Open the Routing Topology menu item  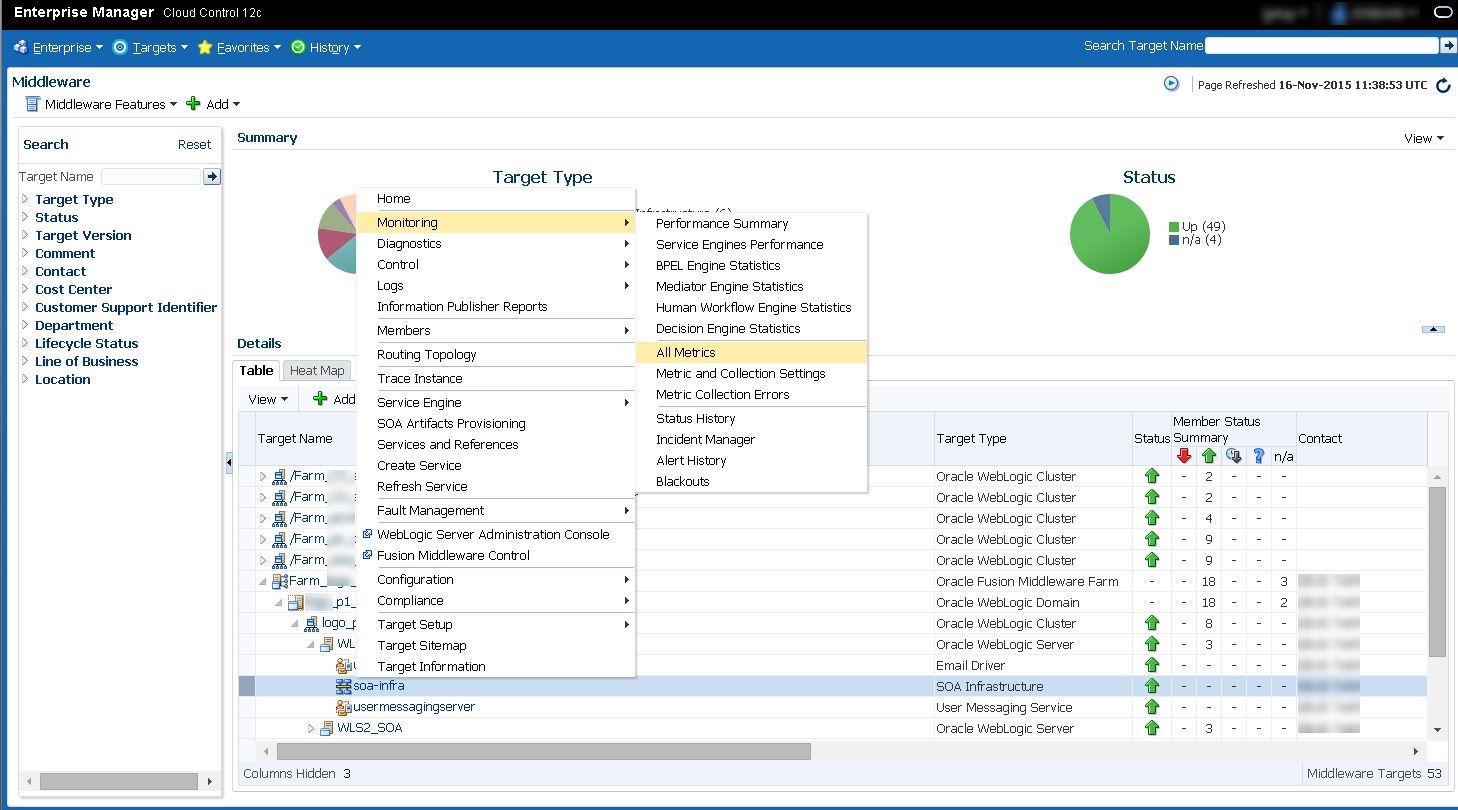click(427, 354)
